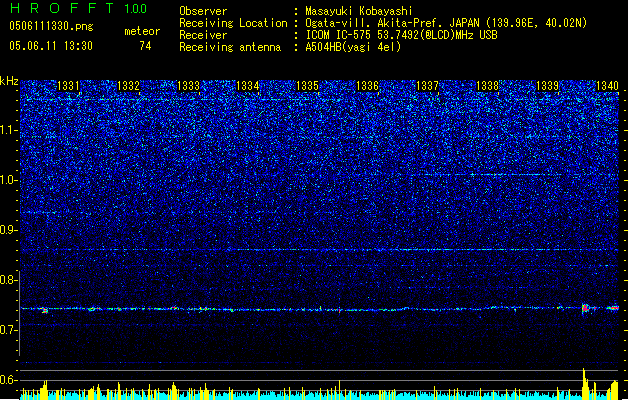Click the meteor count value 74
The height and width of the screenshot is (400, 629).
[145, 46]
